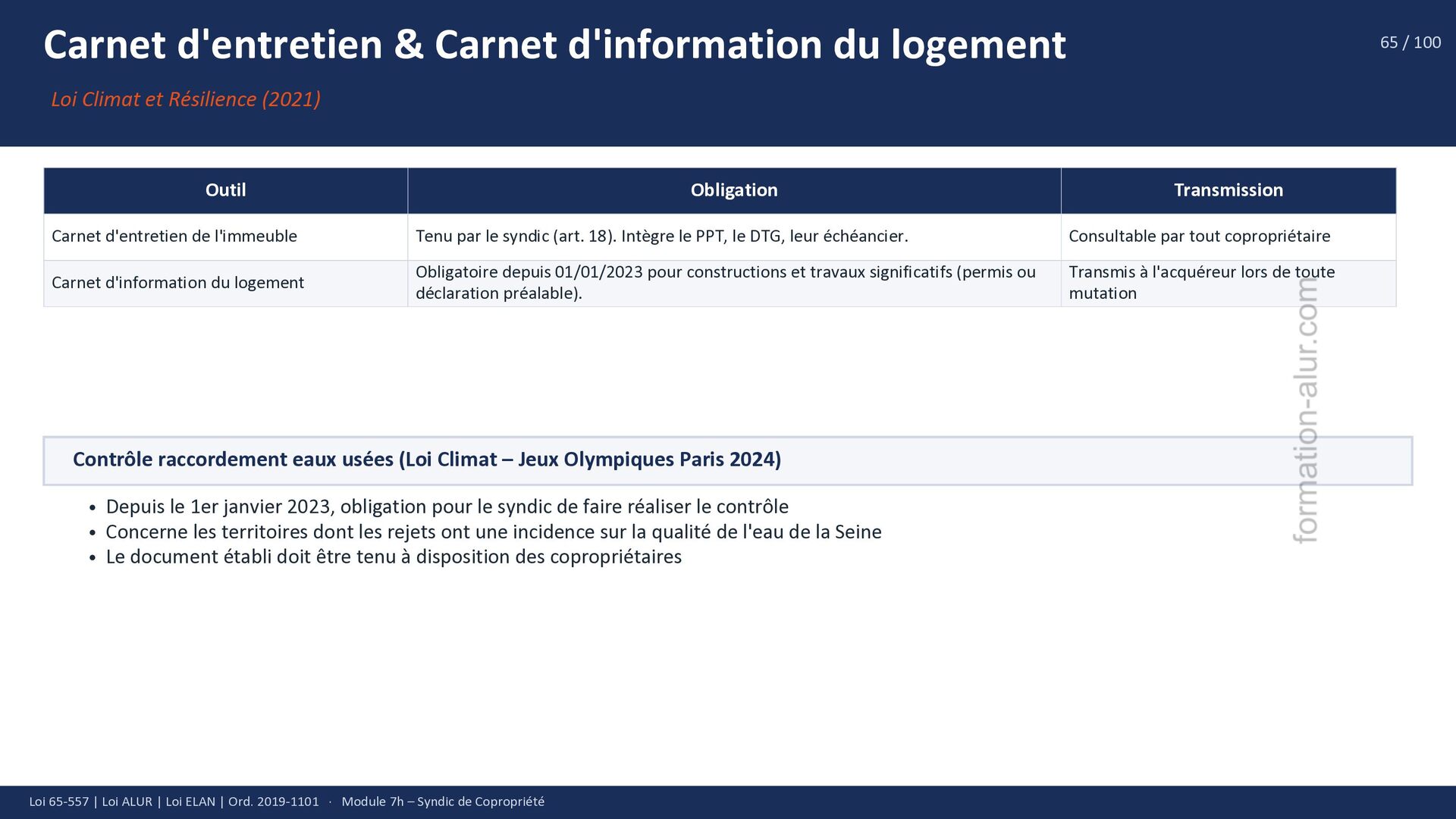Image resolution: width=1456 pixels, height=819 pixels.
Task: Click the 'Carnet d'information du logement' cell
Action: [177, 283]
